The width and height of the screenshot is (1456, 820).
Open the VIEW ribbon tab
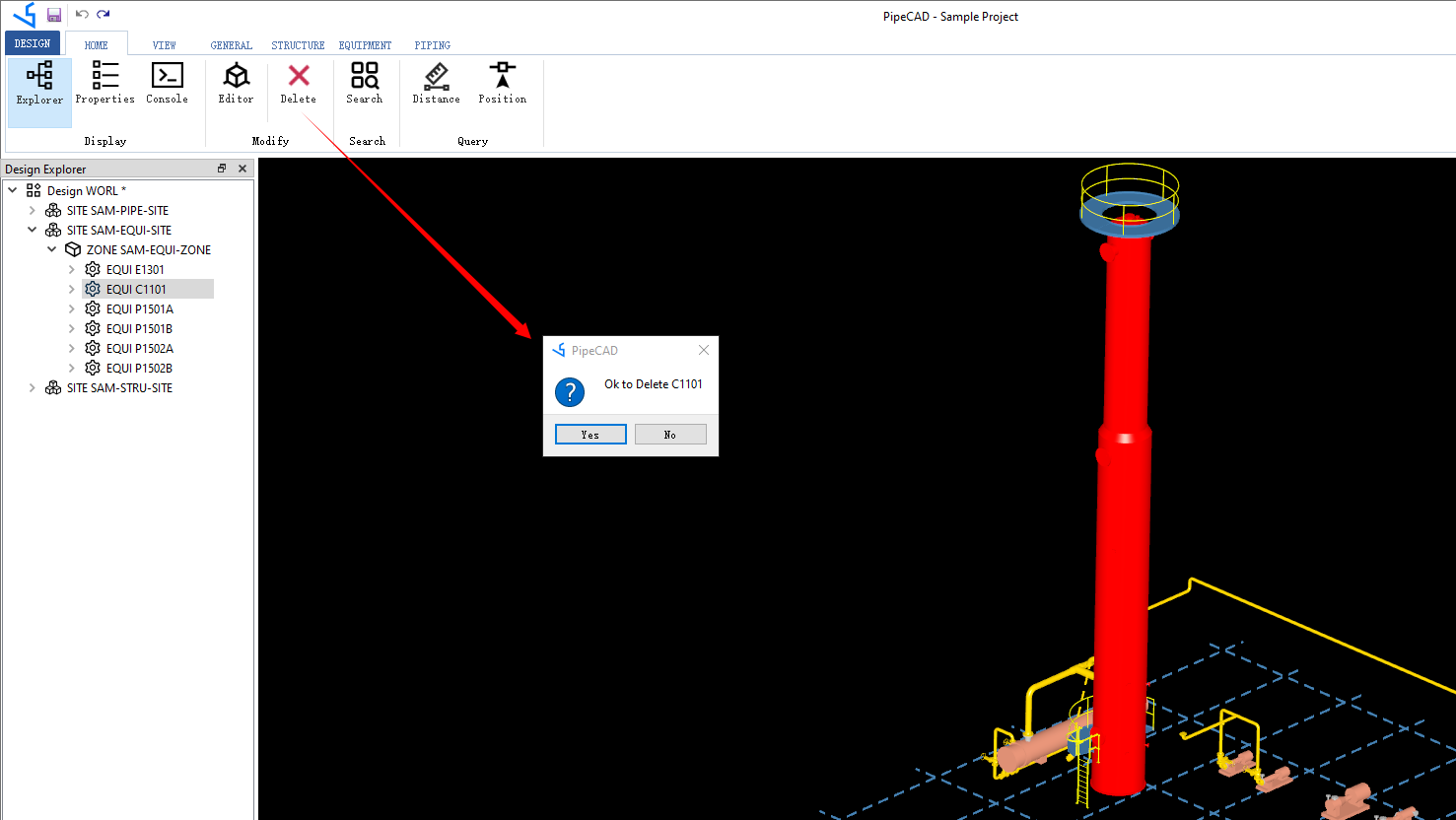point(164,44)
